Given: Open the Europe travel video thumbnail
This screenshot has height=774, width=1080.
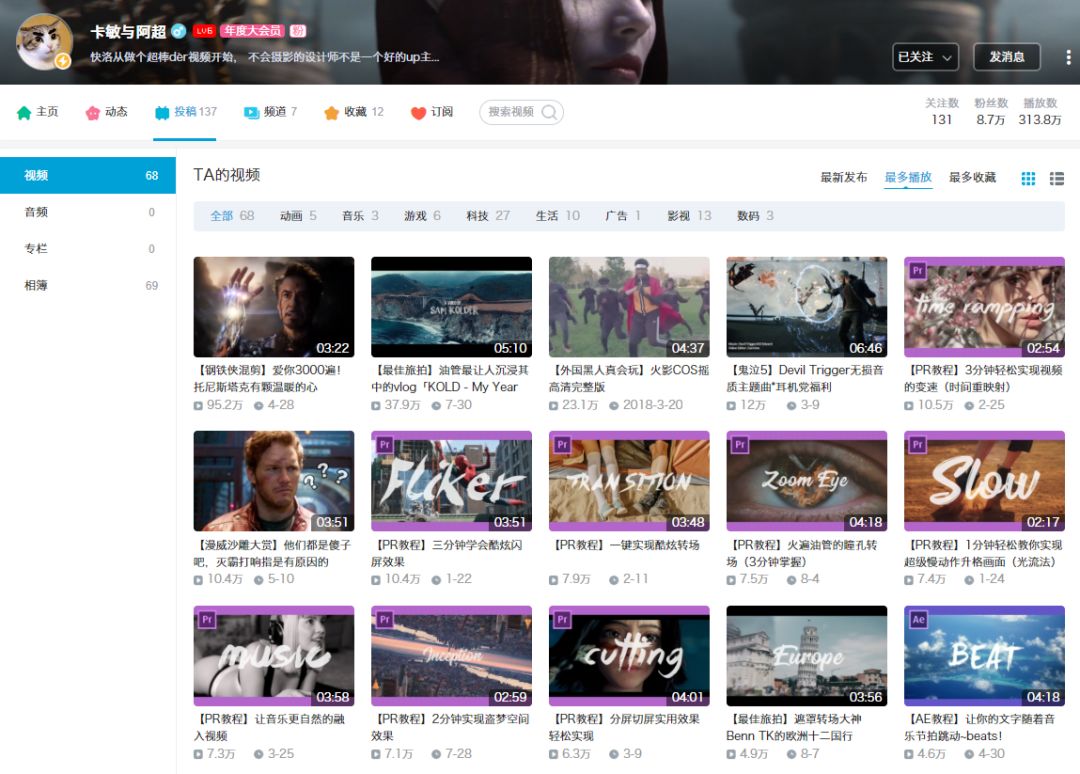Looking at the screenshot, I should 807,656.
